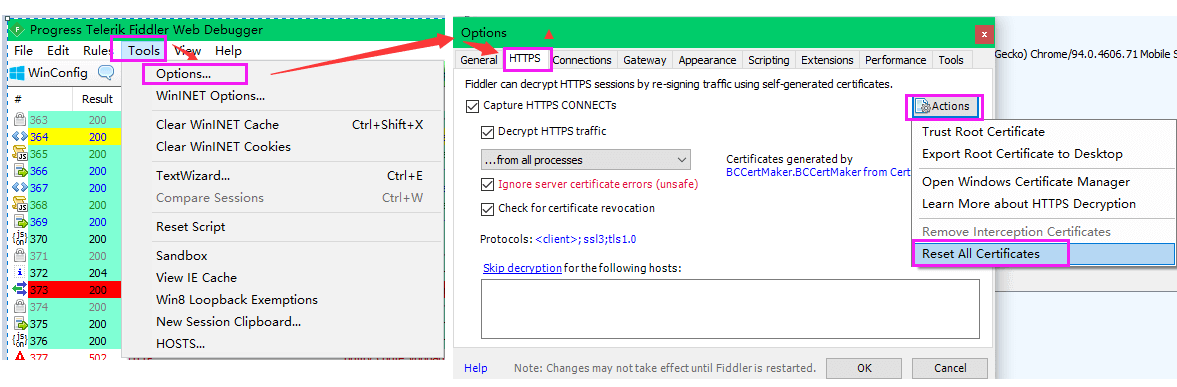Screen dimensions: 1177x387
Task: Select session 371 lock icon
Action: click(x=20, y=256)
